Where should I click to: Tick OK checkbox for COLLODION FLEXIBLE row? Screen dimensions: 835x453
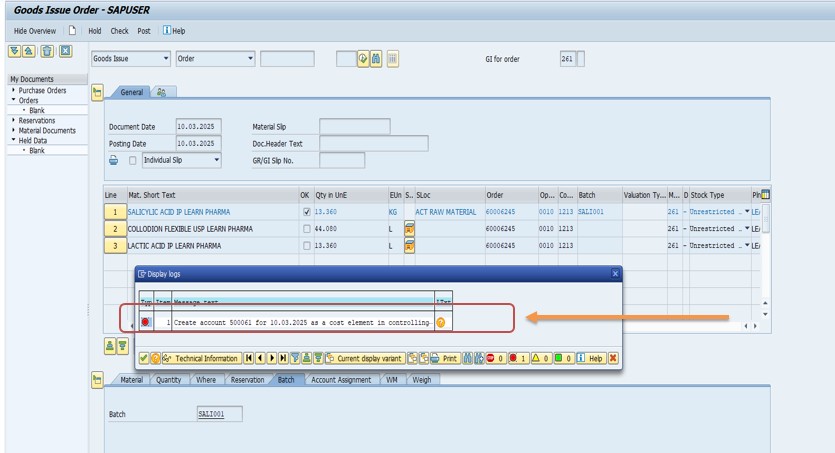pos(307,229)
